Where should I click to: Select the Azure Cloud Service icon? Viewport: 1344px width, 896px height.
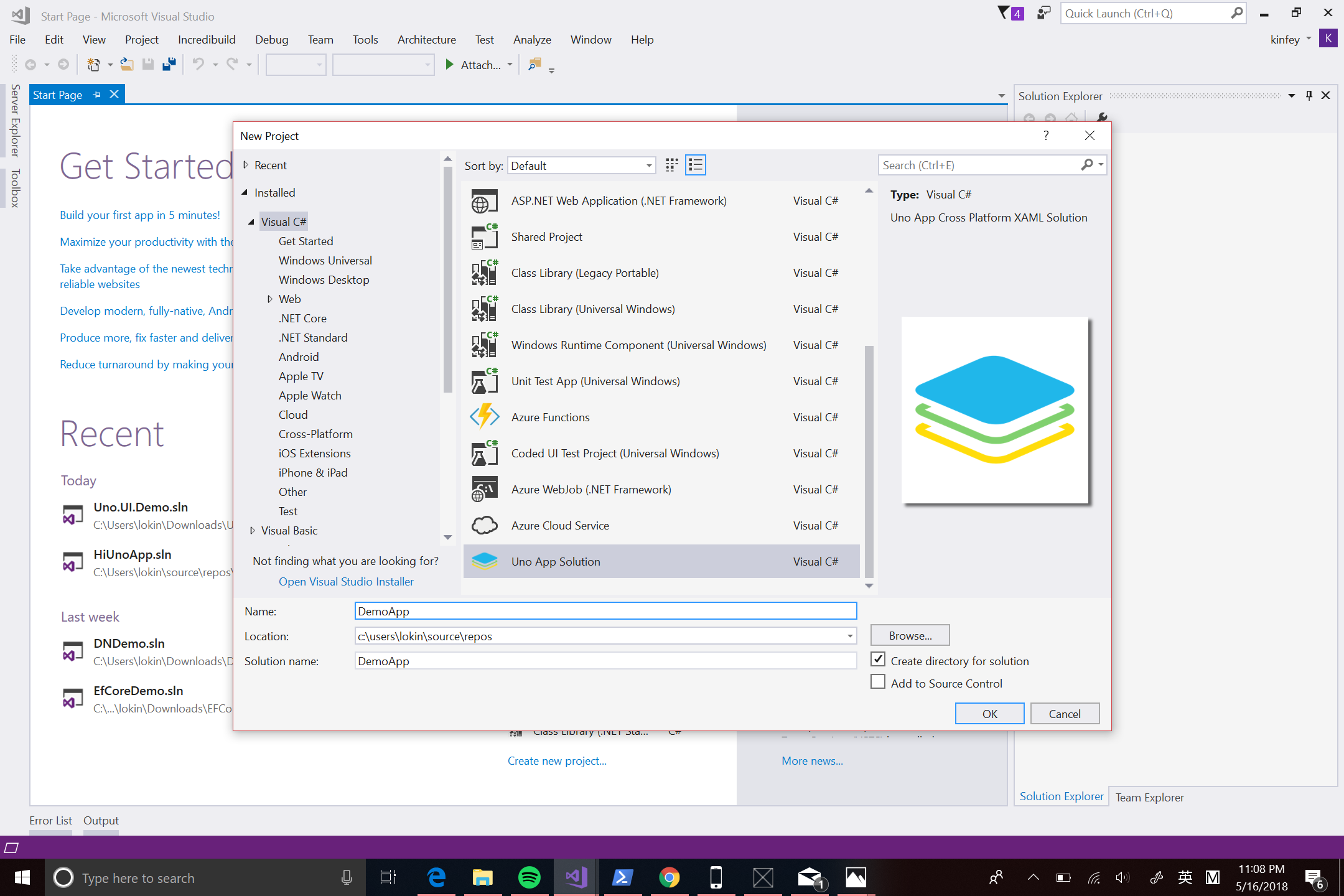point(483,525)
